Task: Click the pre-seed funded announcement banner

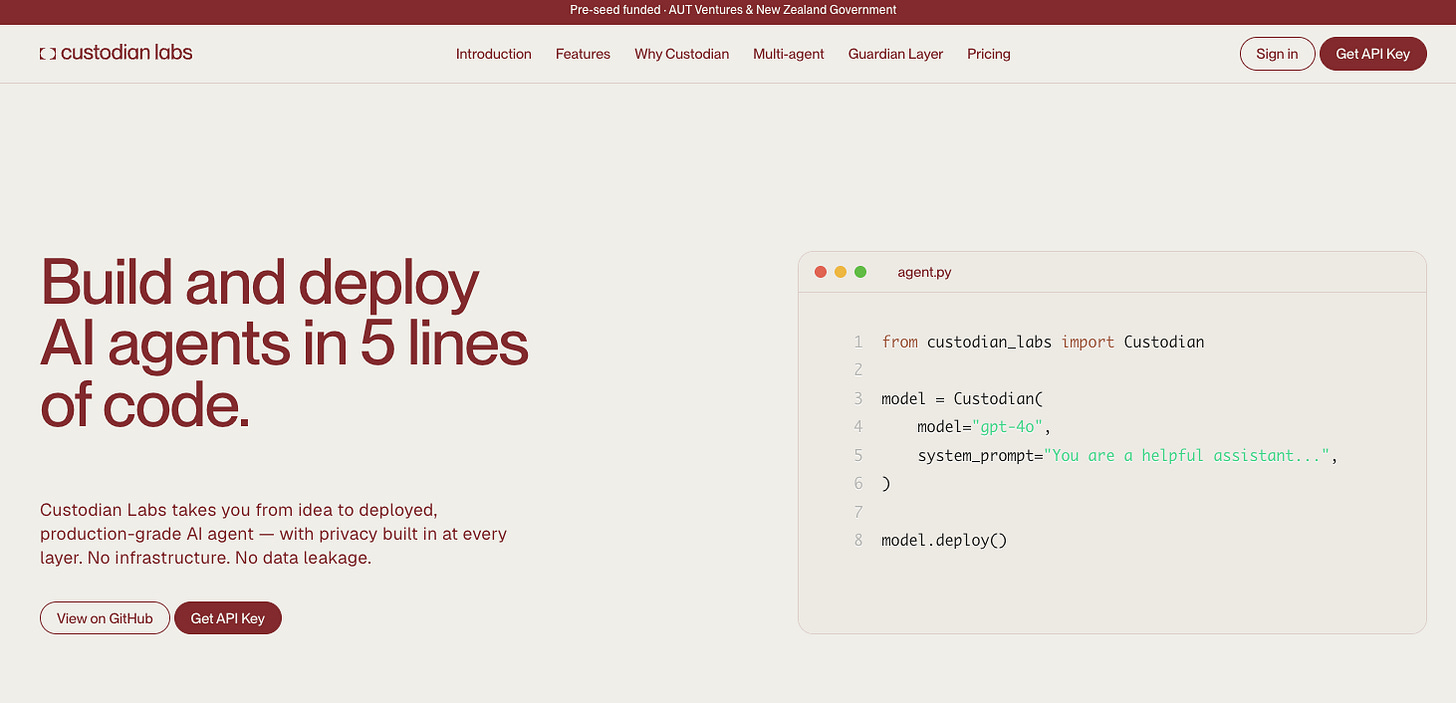Action: (x=728, y=10)
